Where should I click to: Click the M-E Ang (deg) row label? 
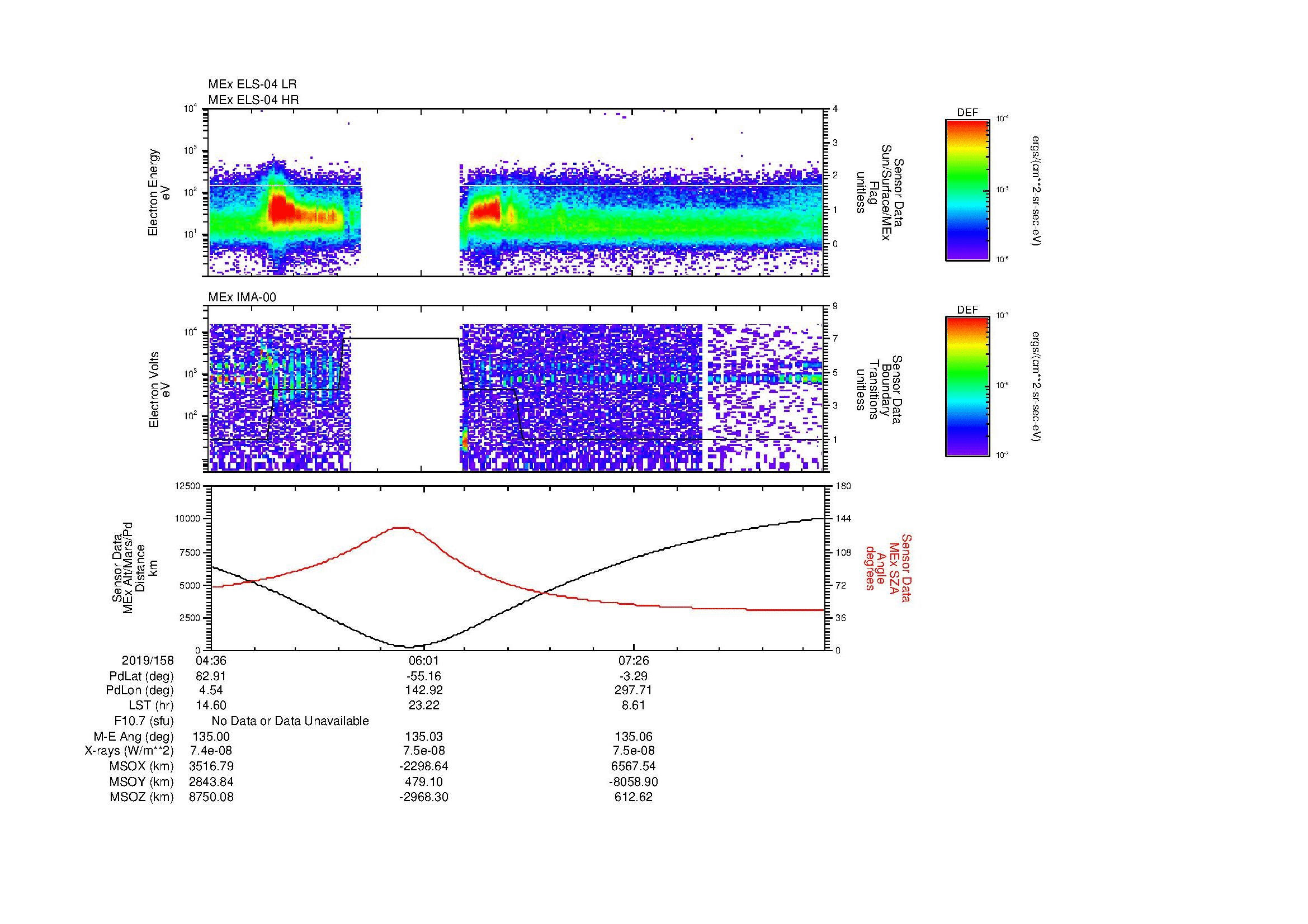[x=134, y=737]
